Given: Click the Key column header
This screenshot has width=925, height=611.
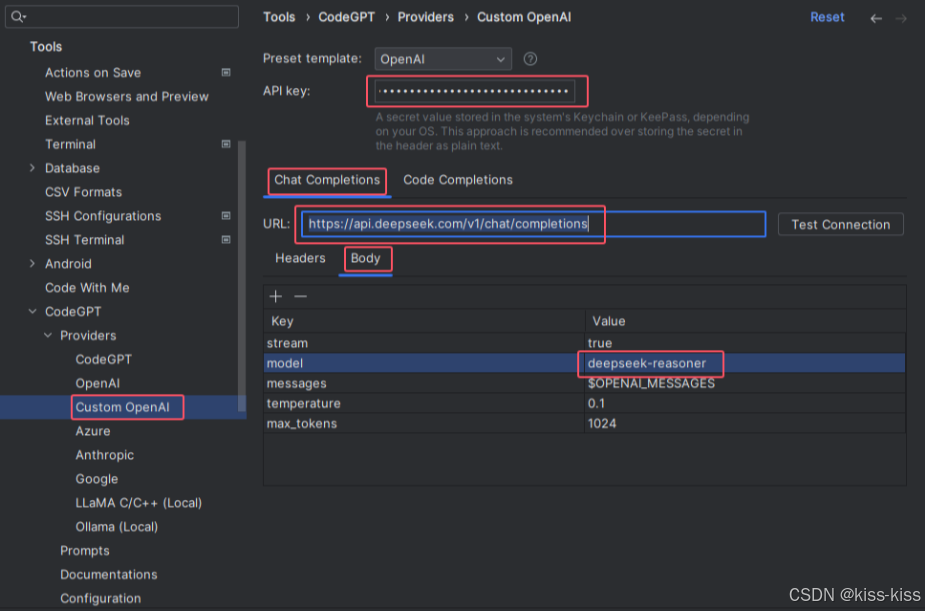Looking at the screenshot, I should 424,321.
